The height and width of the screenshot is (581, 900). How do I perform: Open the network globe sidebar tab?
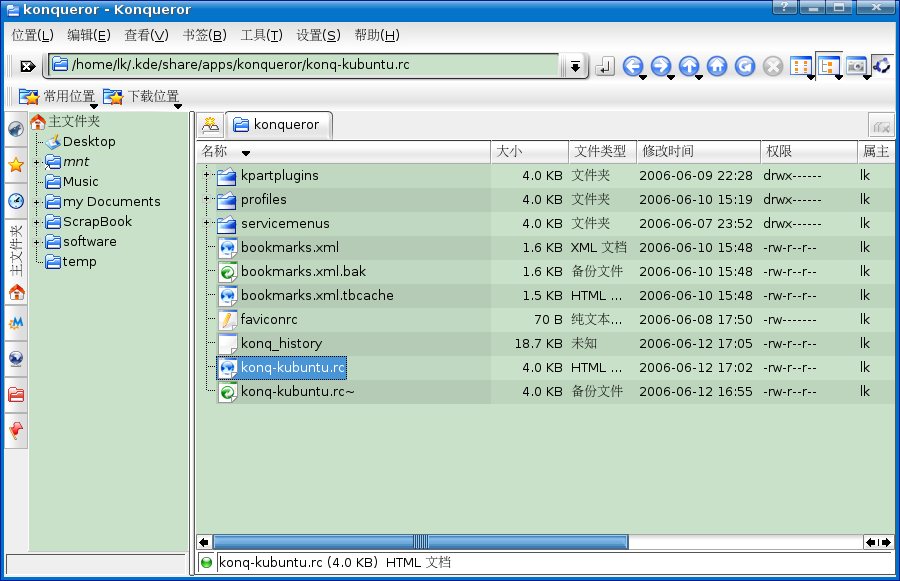(16, 359)
